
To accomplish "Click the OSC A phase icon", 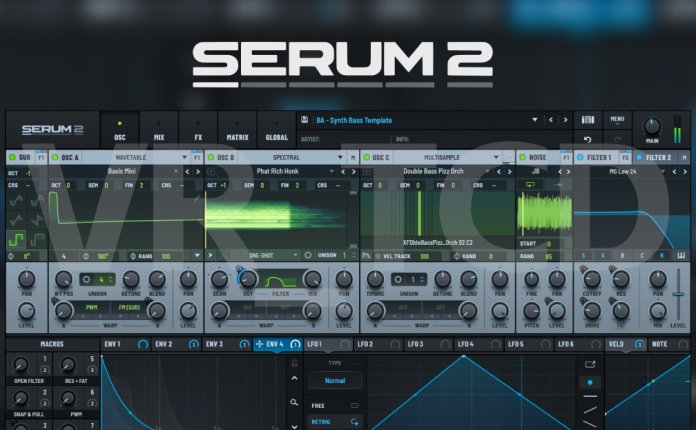I will click(x=86, y=256).
